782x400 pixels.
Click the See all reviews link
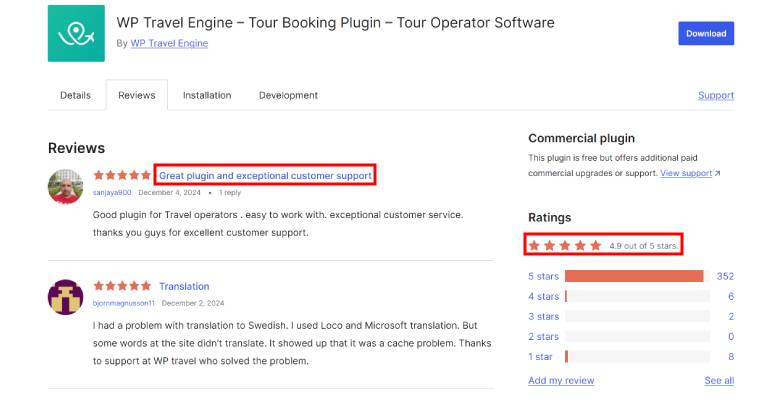pyautogui.click(x=719, y=381)
